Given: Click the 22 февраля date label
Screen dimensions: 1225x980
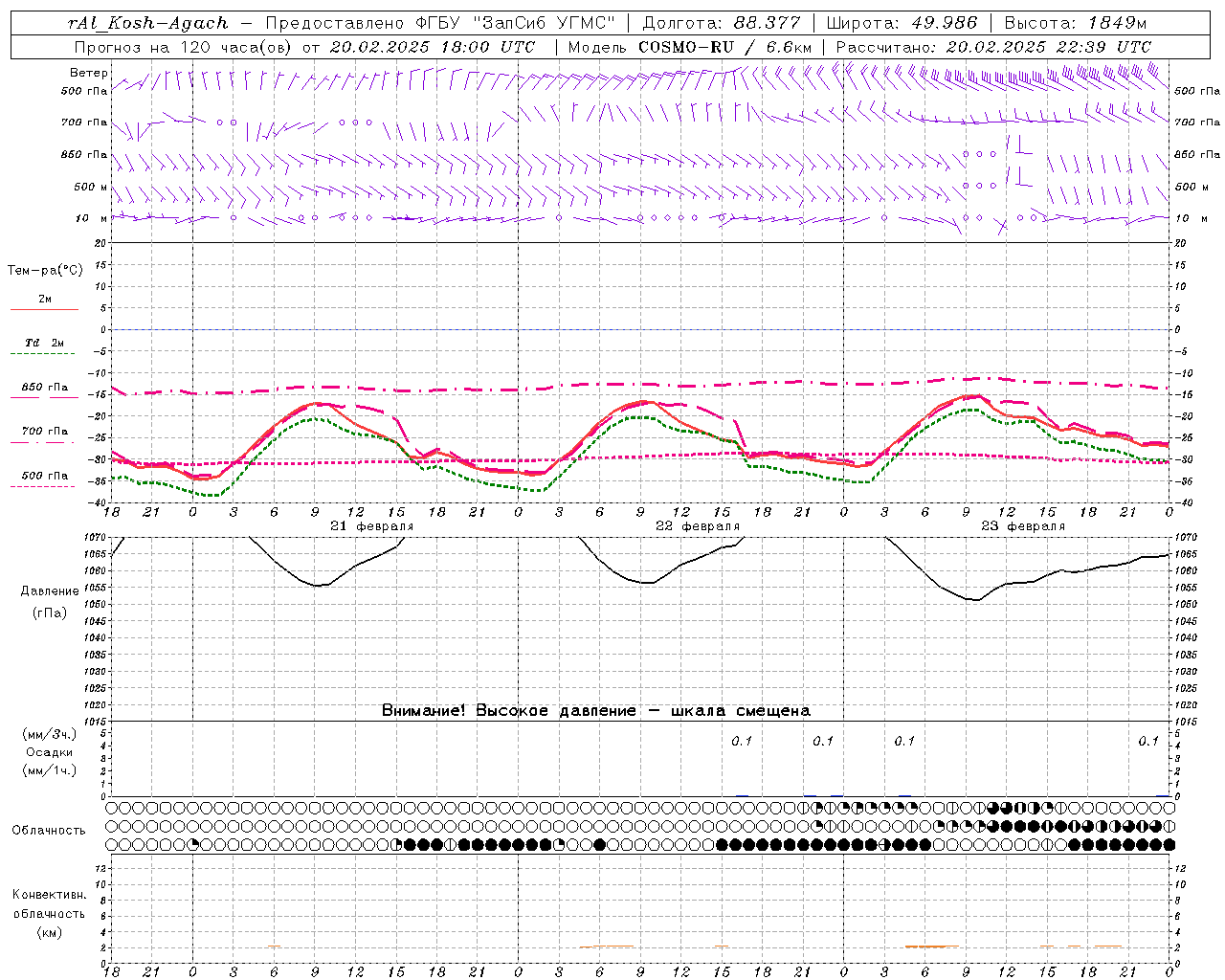Looking at the screenshot, I should 698,526.
